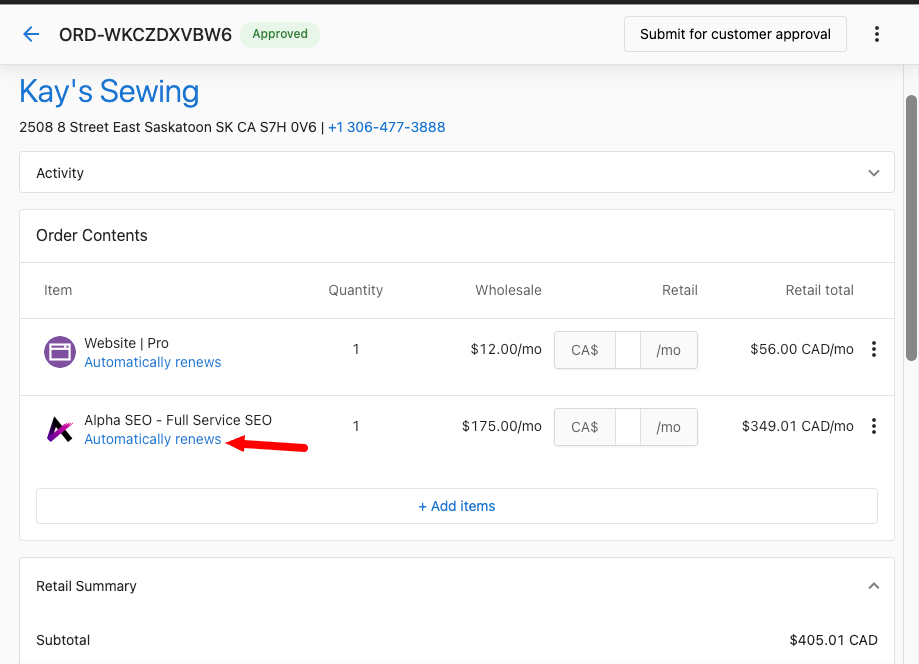The width and height of the screenshot is (919, 664).
Task: Click the Subtotal label
Action: click(x=63, y=640)
